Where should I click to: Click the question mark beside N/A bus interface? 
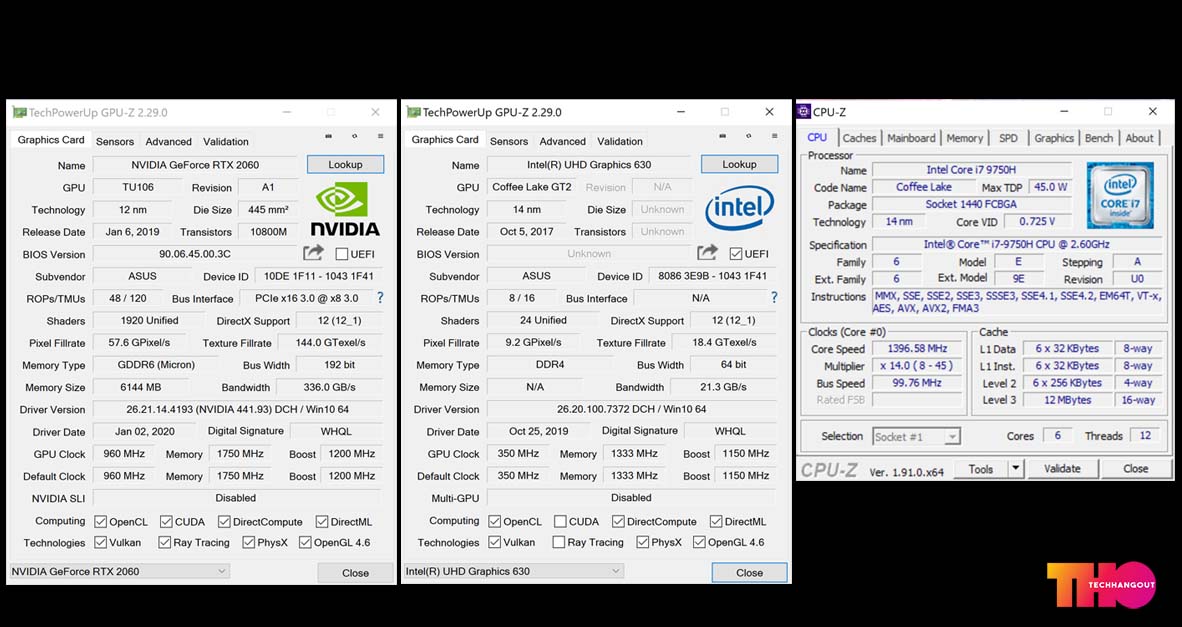tap(774, 298)
